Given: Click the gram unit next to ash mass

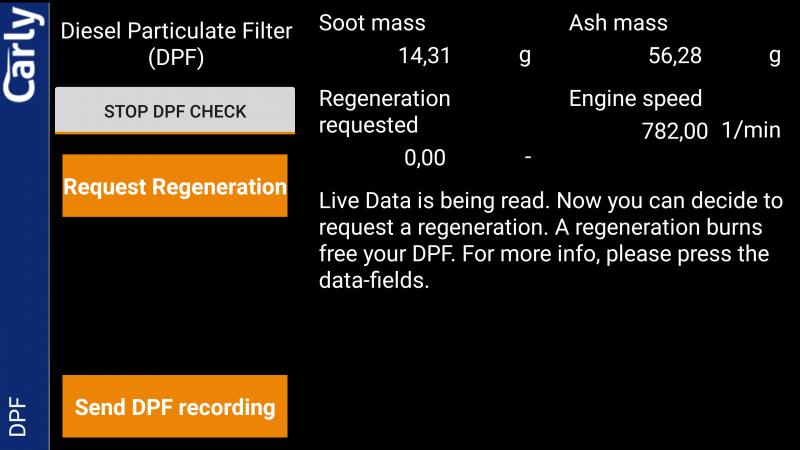Looking at the screenshot, I should click(774, 56).
